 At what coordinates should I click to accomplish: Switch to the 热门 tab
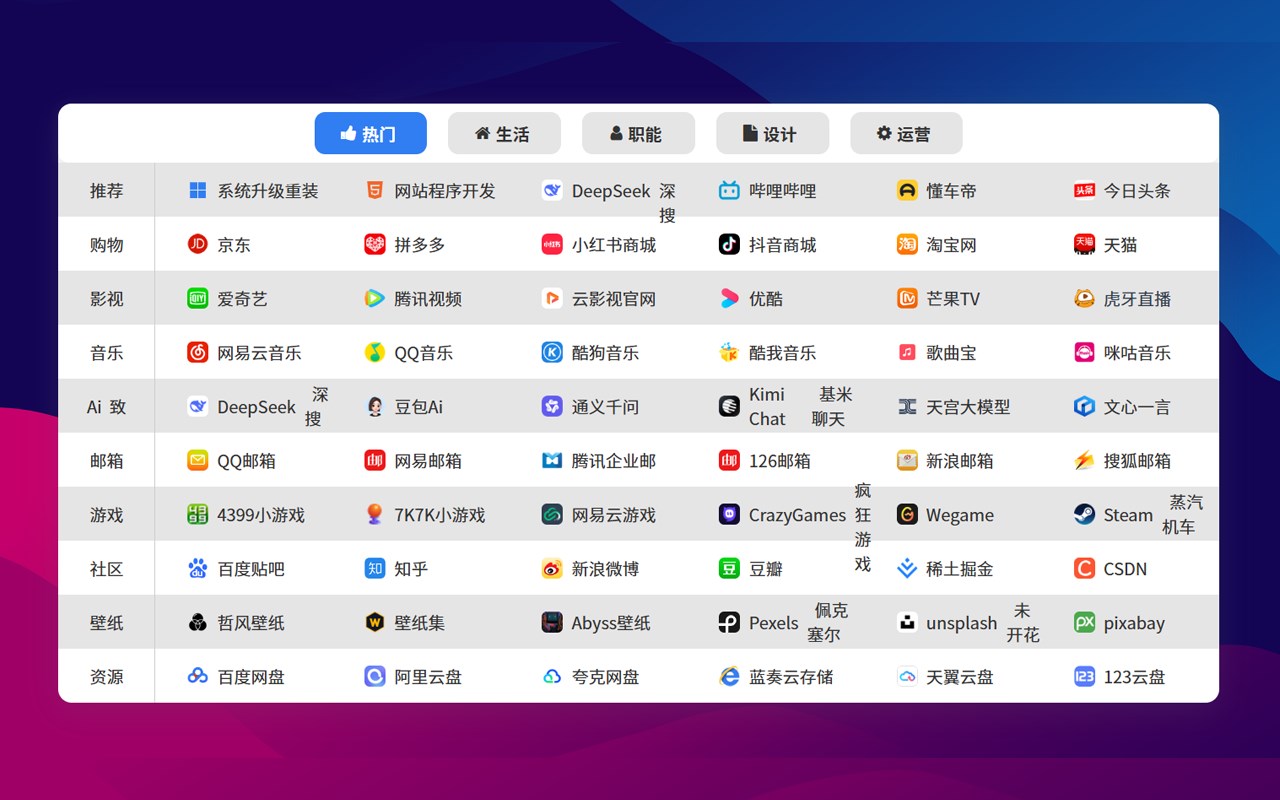pyautogui.click(x=370, y=133)
